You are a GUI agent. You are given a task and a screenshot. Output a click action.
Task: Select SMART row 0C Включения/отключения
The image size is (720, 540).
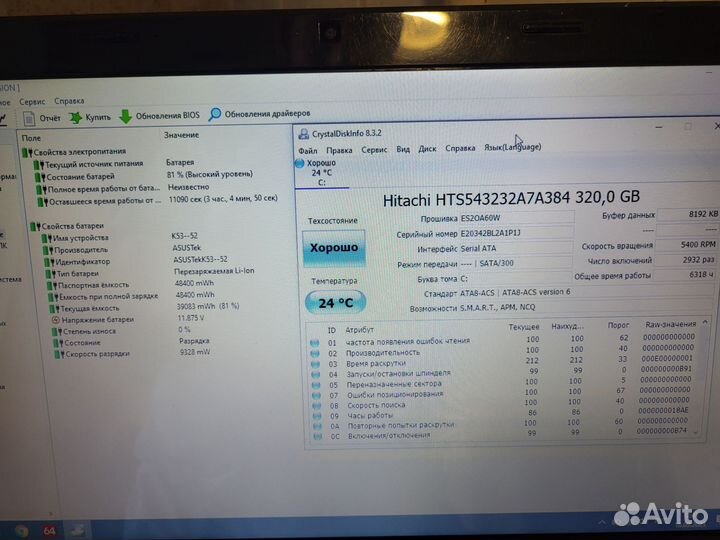tap(503, 433)
